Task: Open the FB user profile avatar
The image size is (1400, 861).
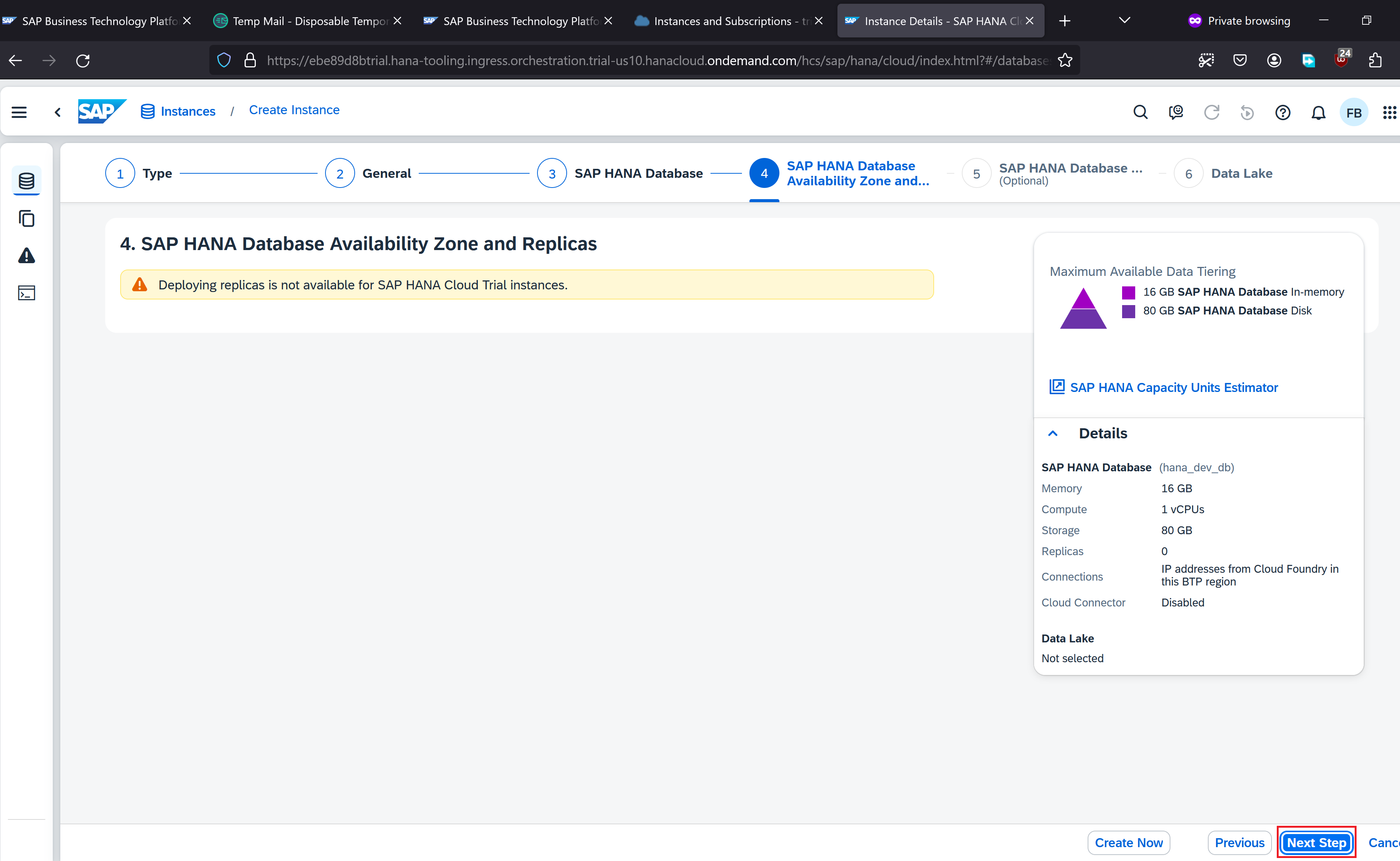Action: pyautogui.click(x=1353, y=113)
